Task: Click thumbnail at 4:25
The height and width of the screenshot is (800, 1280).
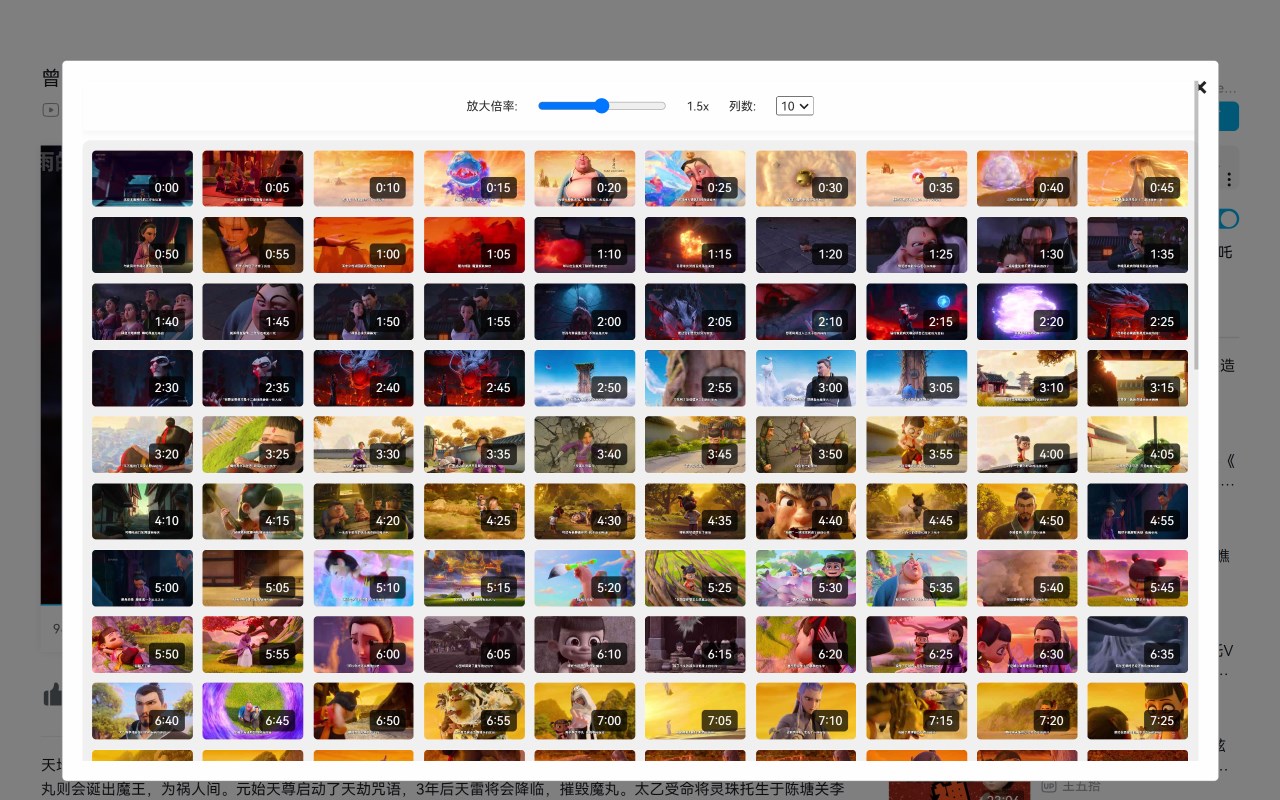Action: click(474, 512)
